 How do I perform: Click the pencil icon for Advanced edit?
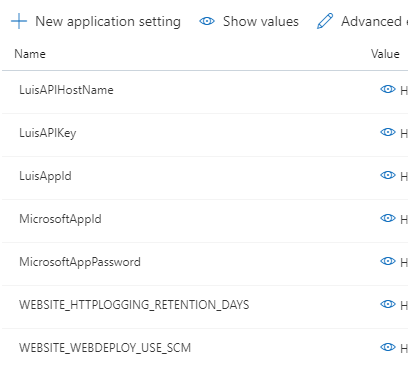tap(325, 21)
